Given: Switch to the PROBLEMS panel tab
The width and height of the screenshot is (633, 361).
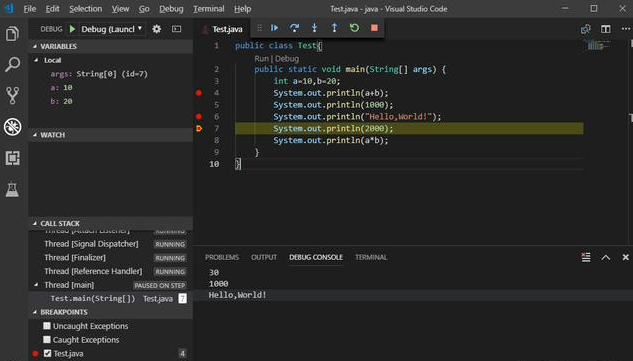Looking at the screenshot, I should tap(222, 257).
